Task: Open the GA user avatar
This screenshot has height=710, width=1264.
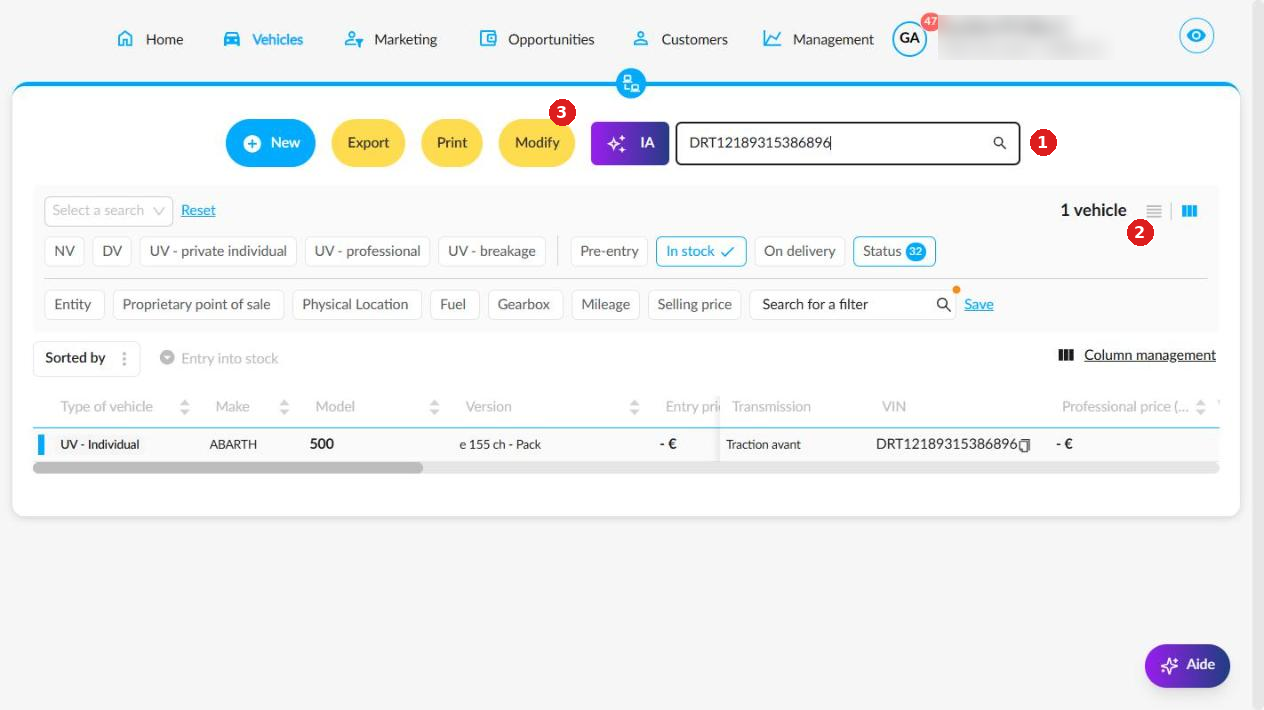Action: pyautogui.click(x=909, y=39)
